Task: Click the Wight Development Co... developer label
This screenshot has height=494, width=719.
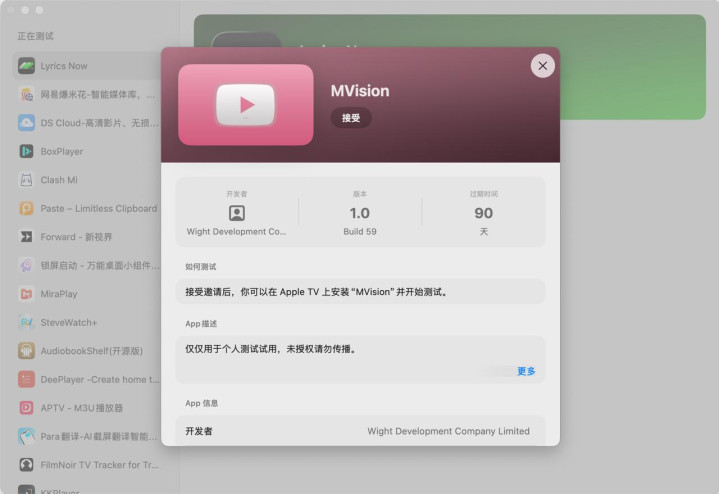Action: click(x=237, y=232)
